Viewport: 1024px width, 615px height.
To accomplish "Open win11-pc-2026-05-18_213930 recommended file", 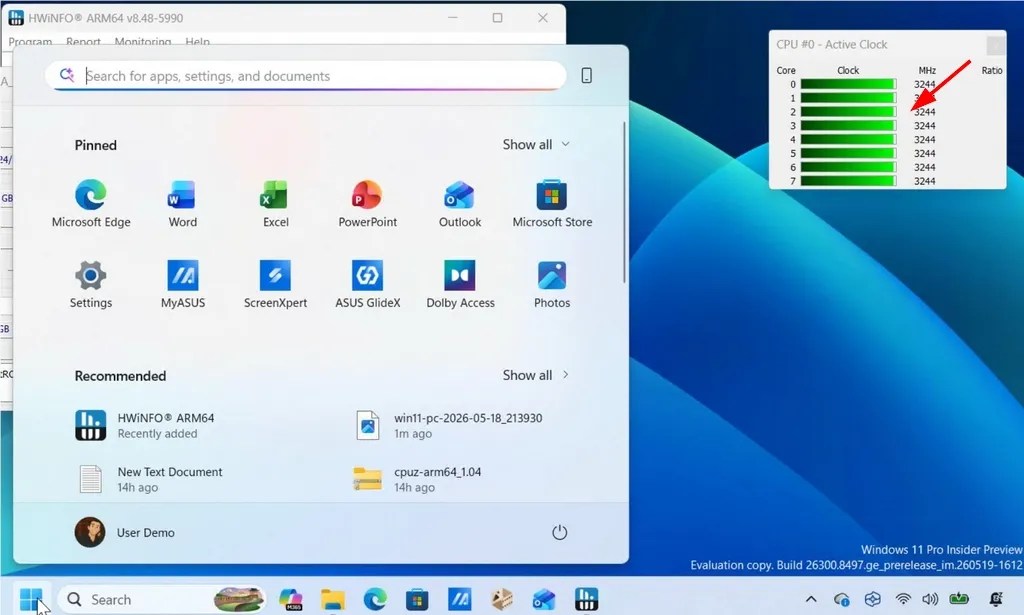I will click(x=451, y=425).
